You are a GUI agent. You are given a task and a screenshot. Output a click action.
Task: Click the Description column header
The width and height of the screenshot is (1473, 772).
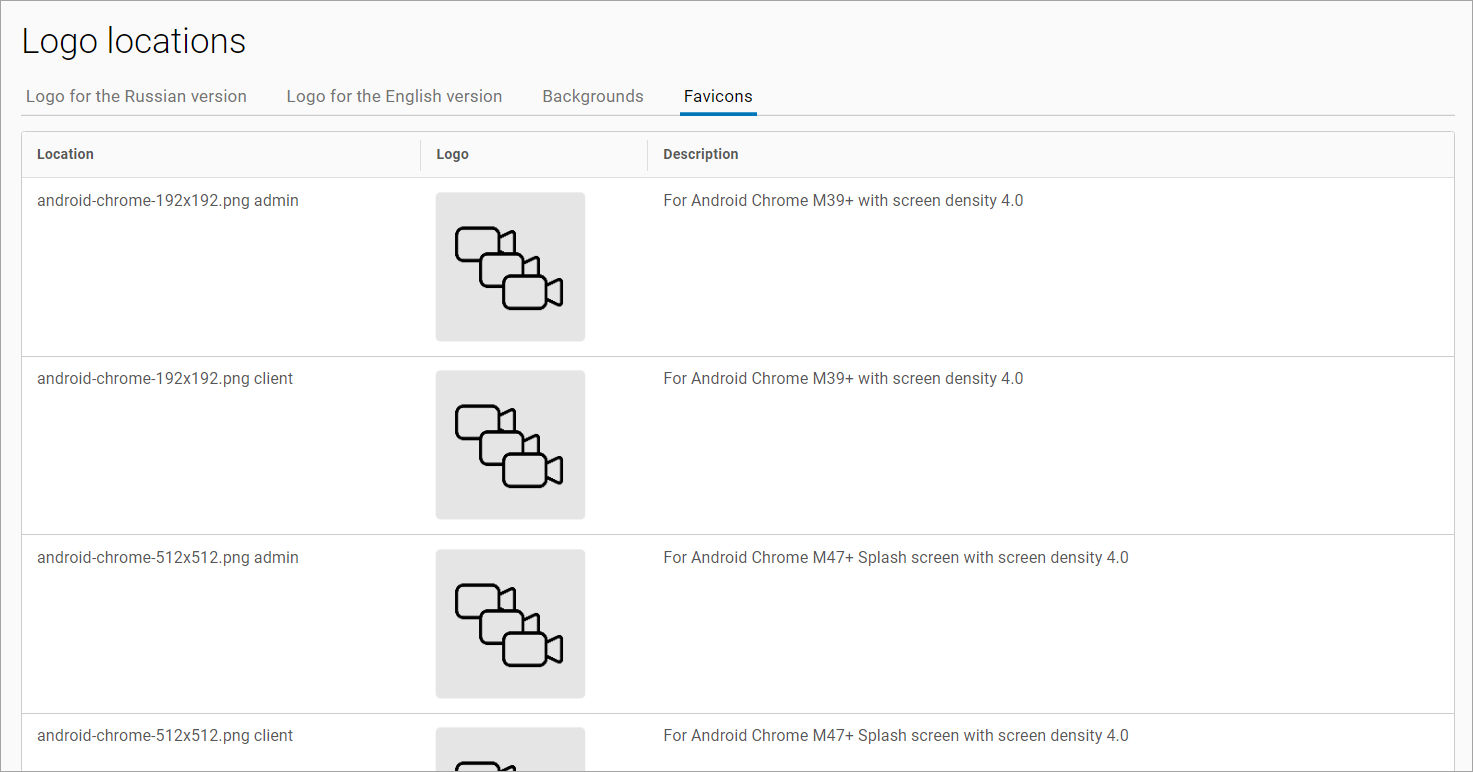700,154
